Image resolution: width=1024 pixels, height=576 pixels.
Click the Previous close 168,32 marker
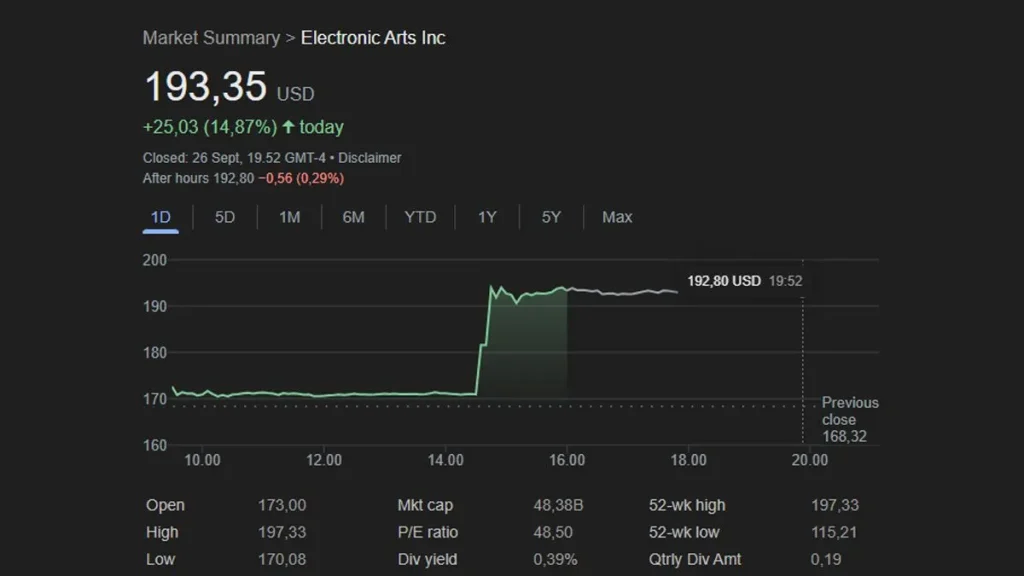pyautogui.click(x=849, y=420)
